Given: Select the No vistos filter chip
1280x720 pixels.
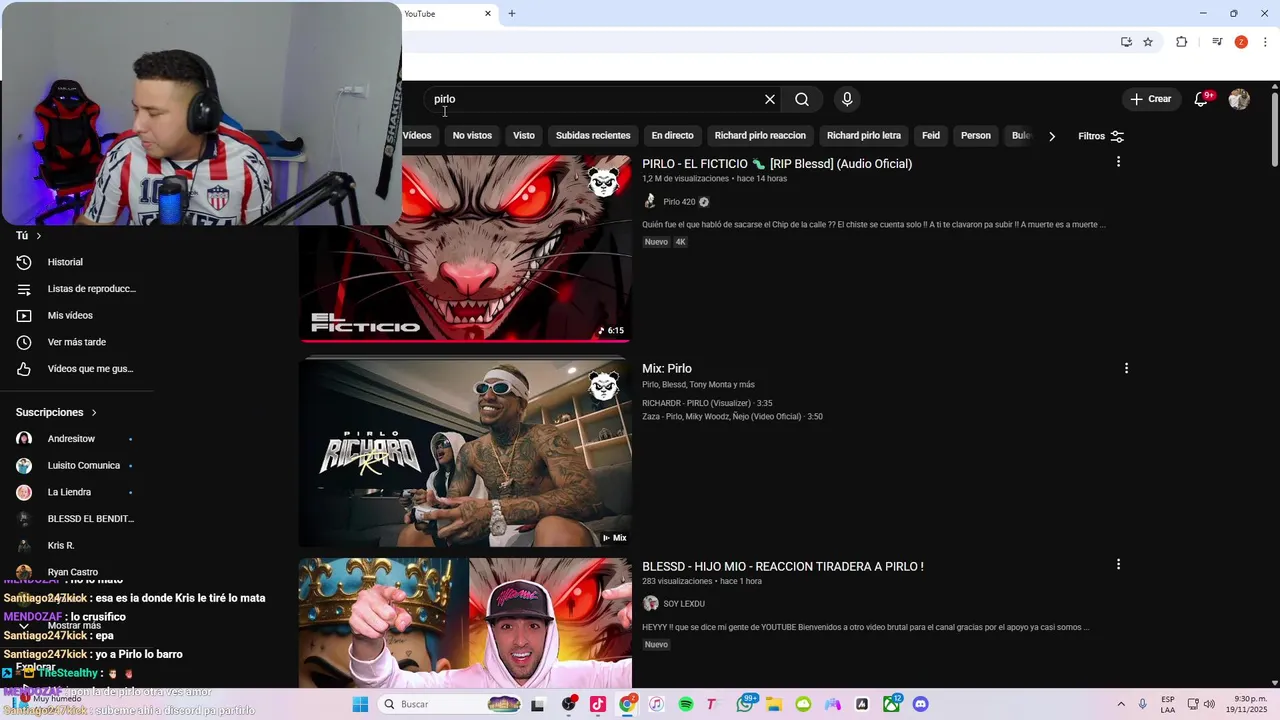Looking at the screenshot, I should (x=472, y=136).
